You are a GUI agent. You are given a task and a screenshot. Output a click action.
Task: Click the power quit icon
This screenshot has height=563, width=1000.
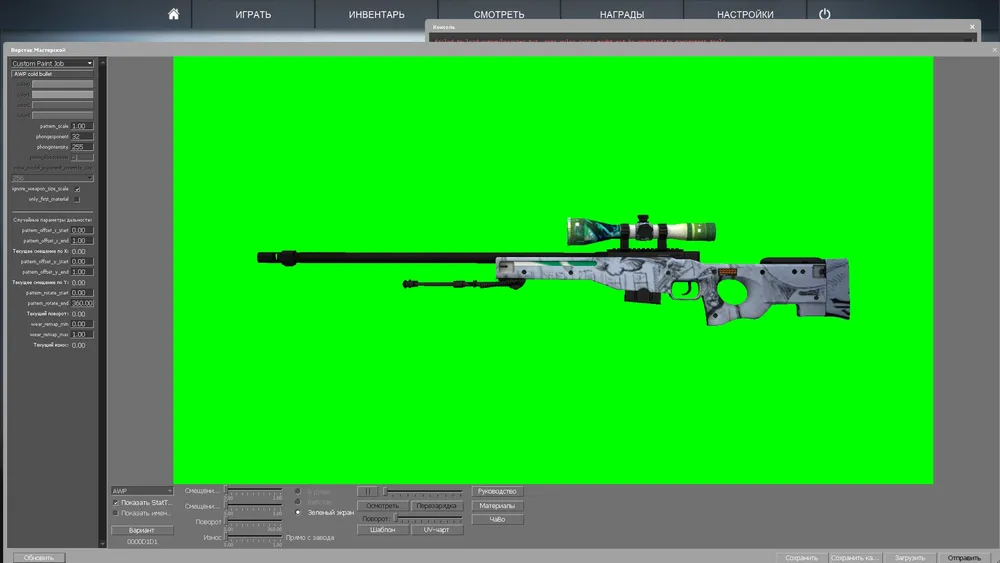click(825, 14)
